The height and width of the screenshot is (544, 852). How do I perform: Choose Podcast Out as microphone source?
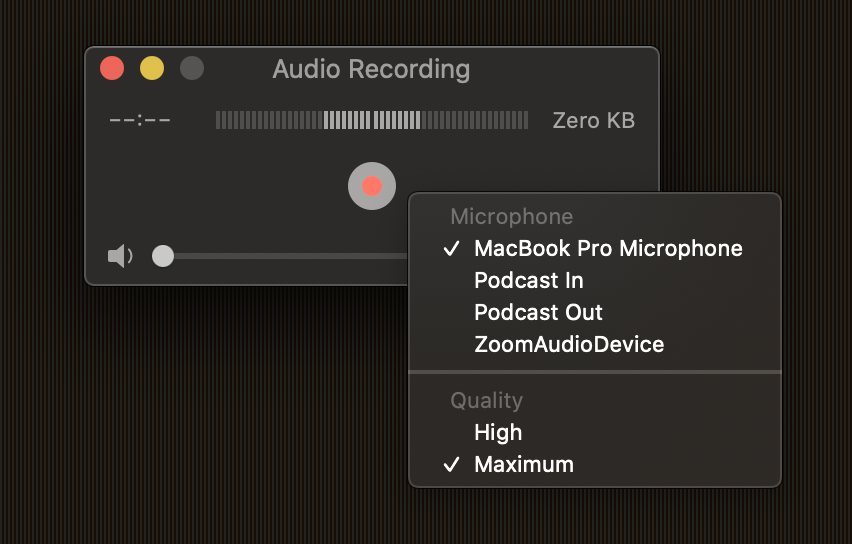click(x=538, y=312)
